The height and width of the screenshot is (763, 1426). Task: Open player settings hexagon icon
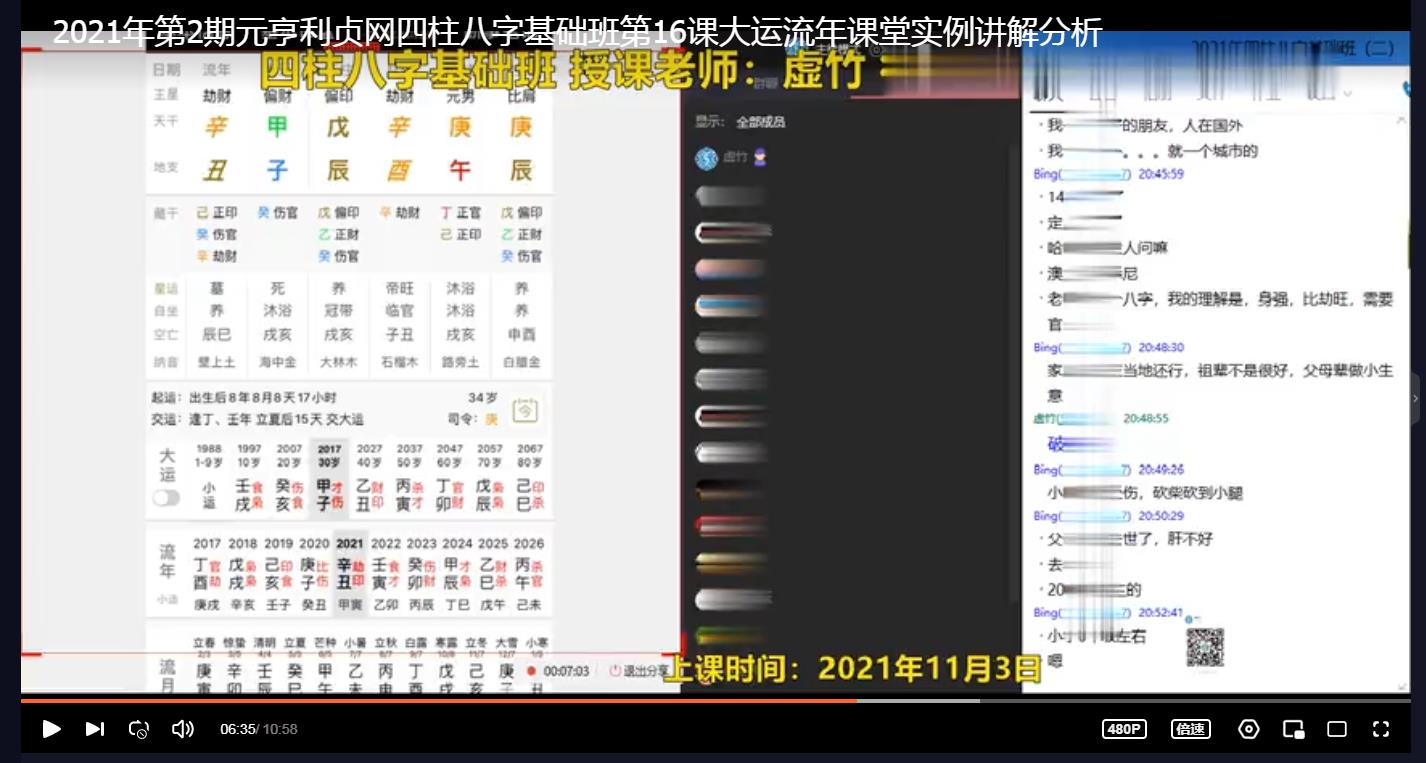[x=1248, y=729]
